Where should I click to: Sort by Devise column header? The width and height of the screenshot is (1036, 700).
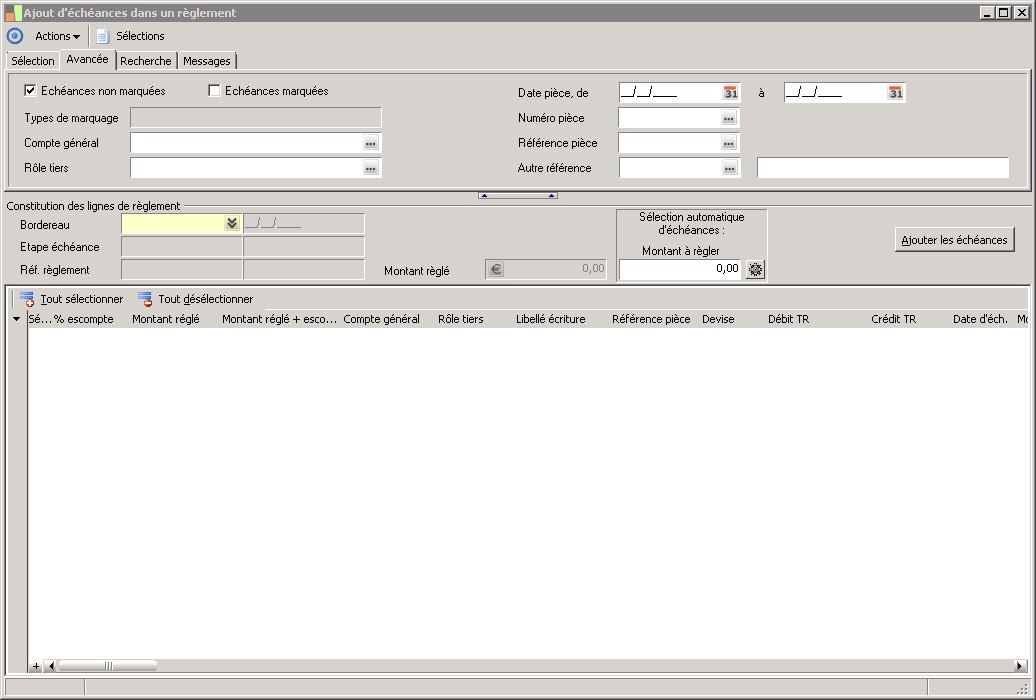tap(718, 319)
